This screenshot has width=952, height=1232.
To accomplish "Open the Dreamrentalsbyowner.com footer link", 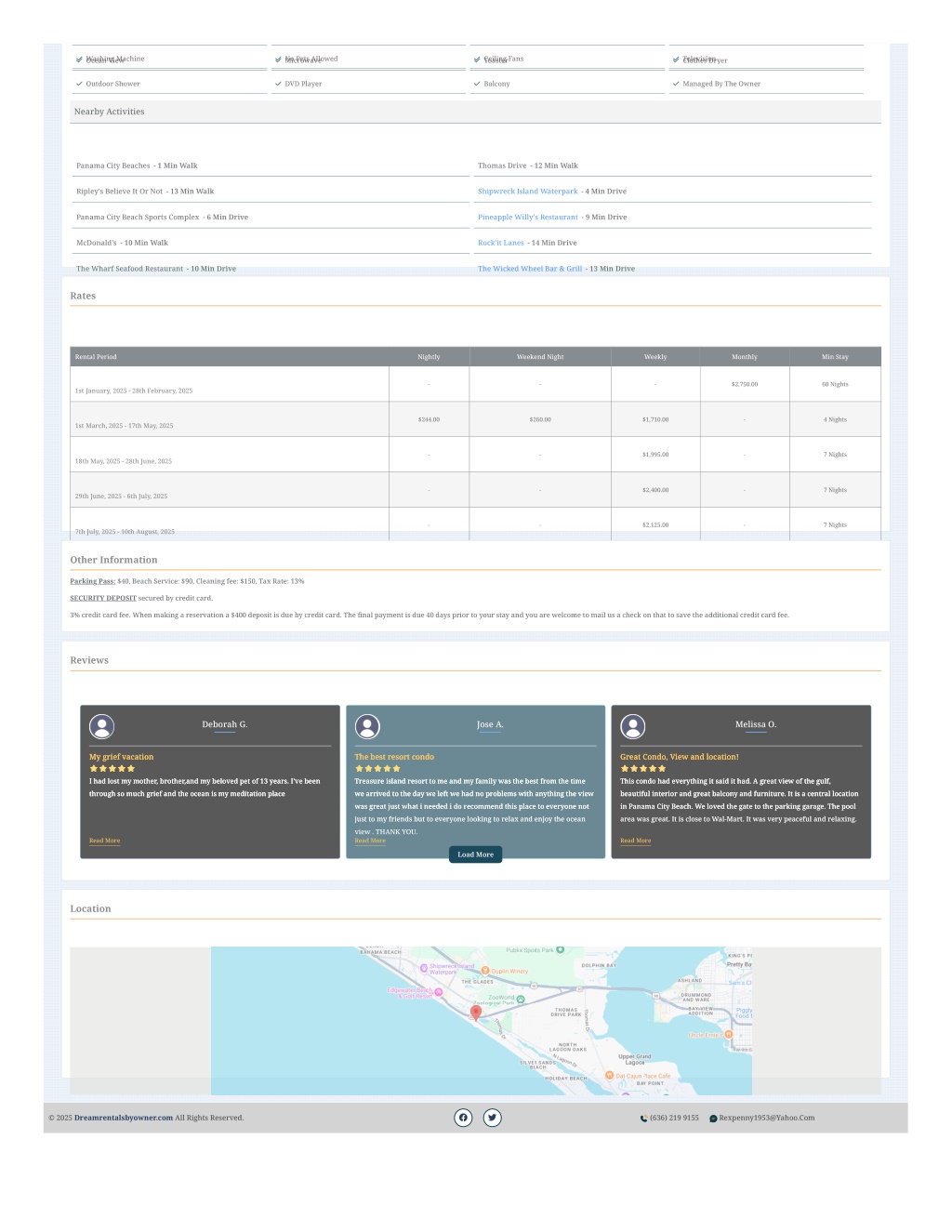I will [124, 1118].
